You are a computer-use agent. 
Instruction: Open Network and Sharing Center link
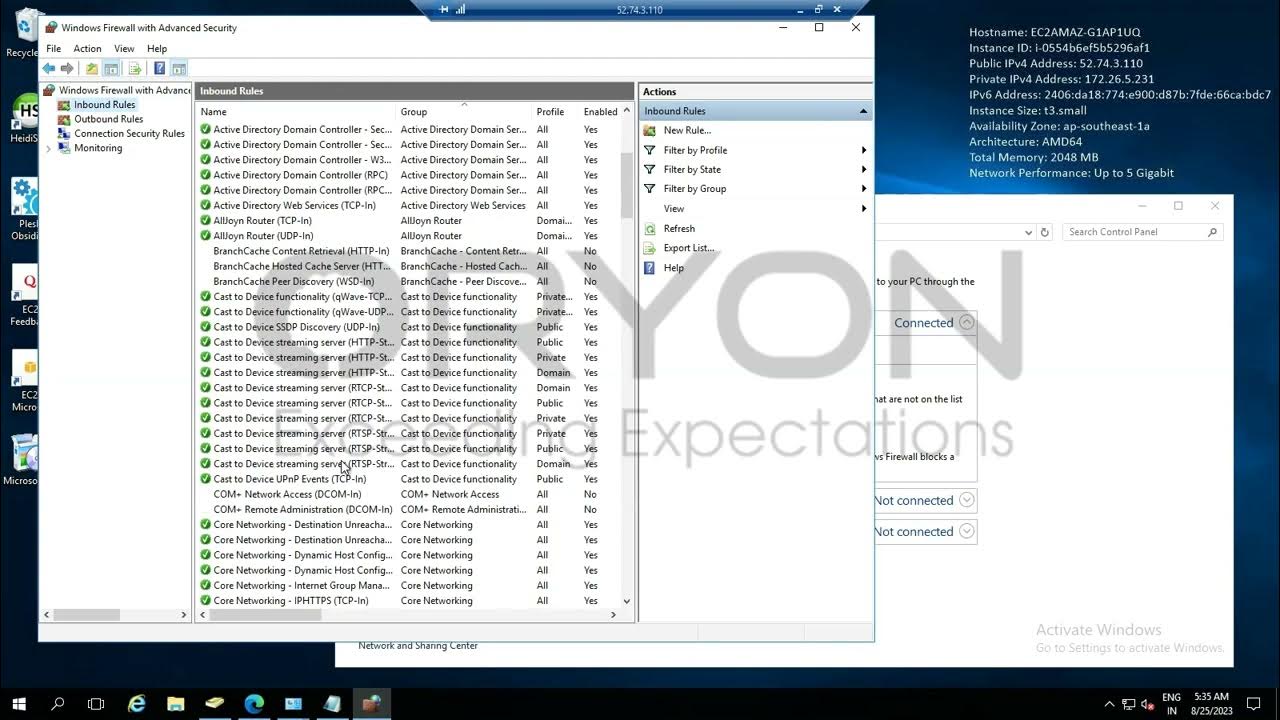coord(418,646)
